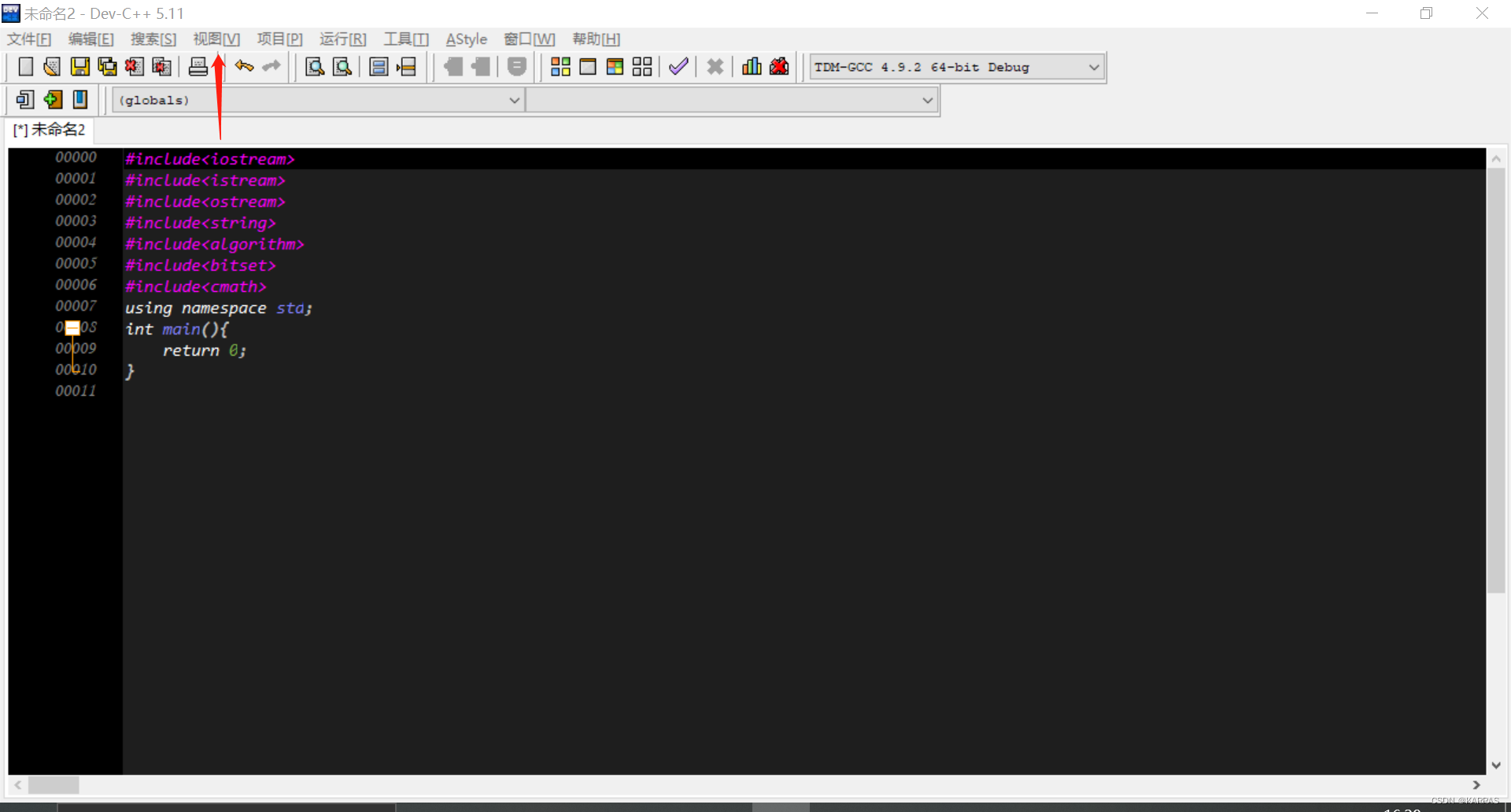Click the int main(){ line
Image resolution: width=1511 pixels, height=812 pixels.
pyautogui.click(x=176, y=329)
